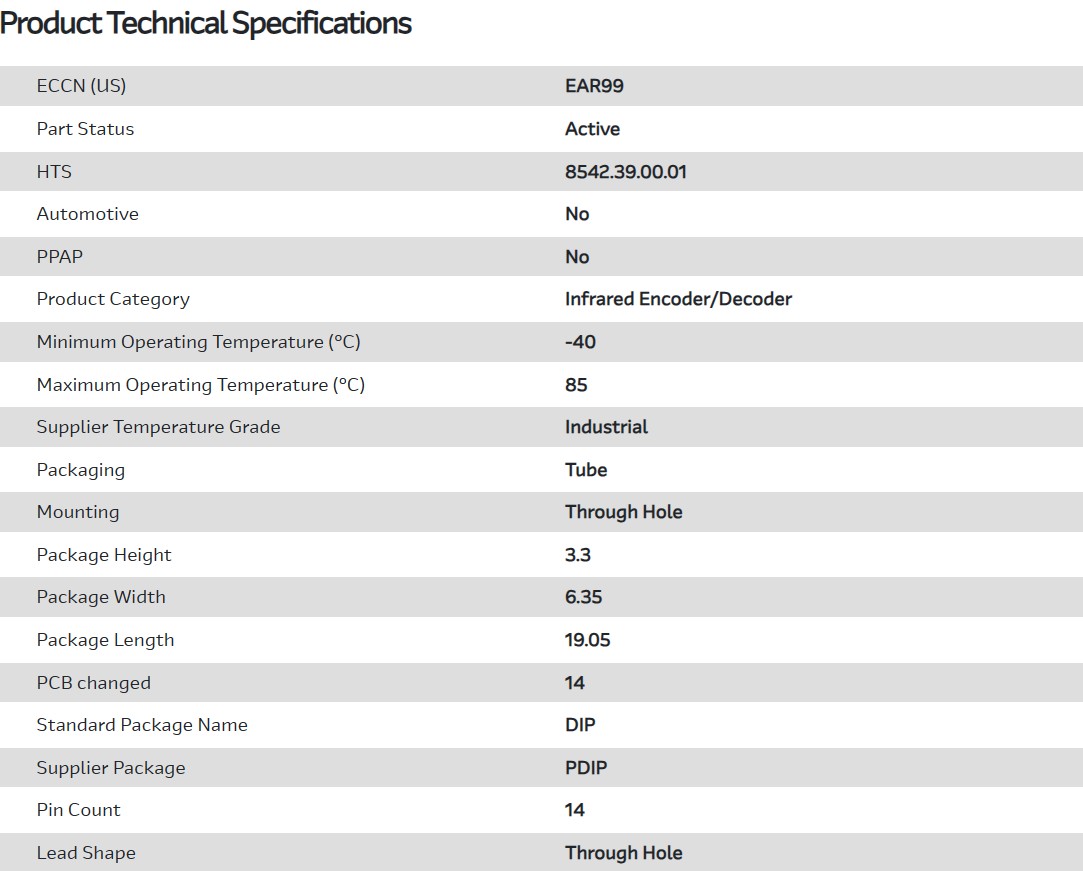Click the PCB changed label
This screenshot has height=871, width=1083.
[93, 683]
